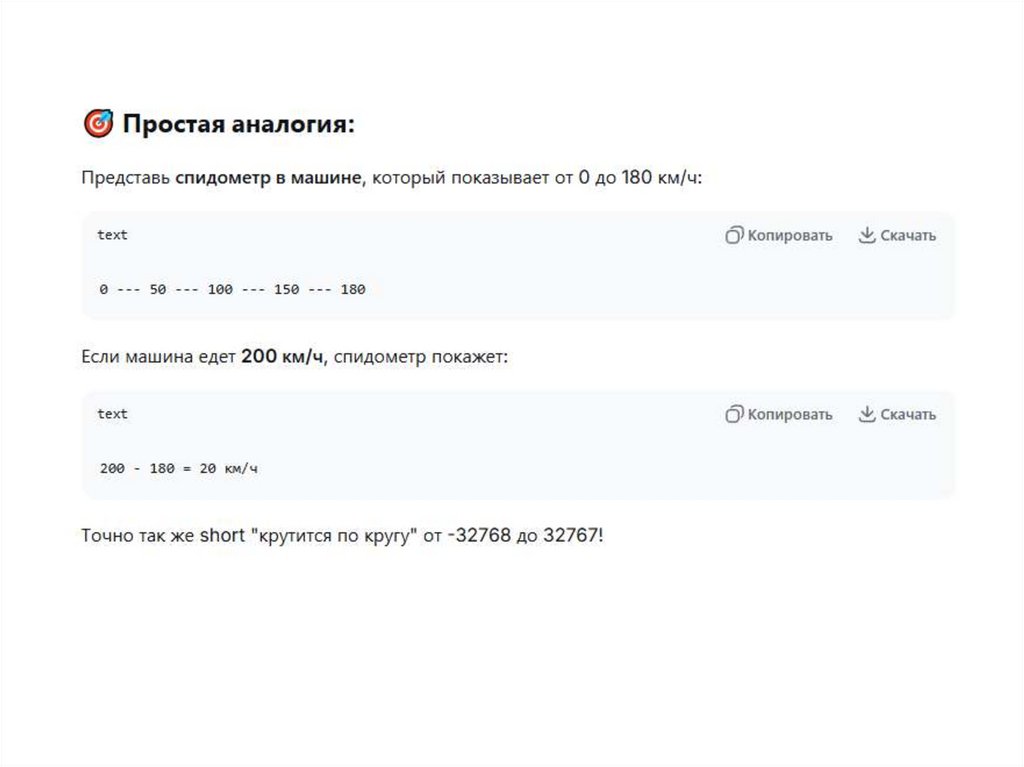Click the heading "Простая аналогия:"
This screenshot has height=767, width=1024.
(x=238, y=124)
